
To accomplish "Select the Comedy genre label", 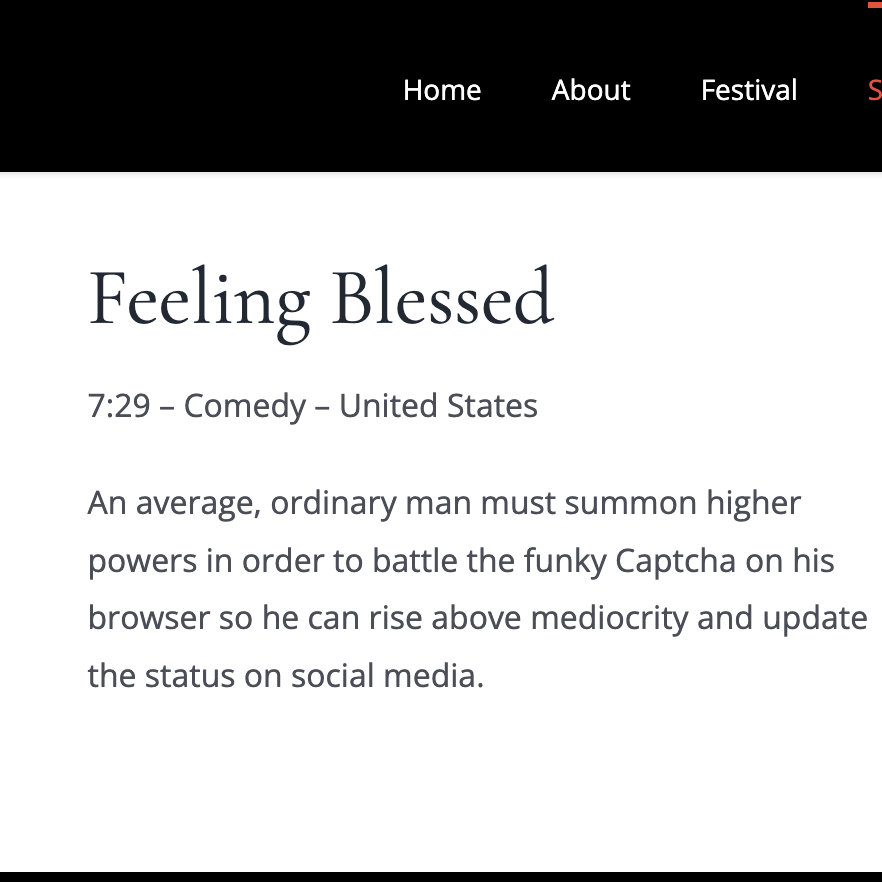I will pos(245,407).
